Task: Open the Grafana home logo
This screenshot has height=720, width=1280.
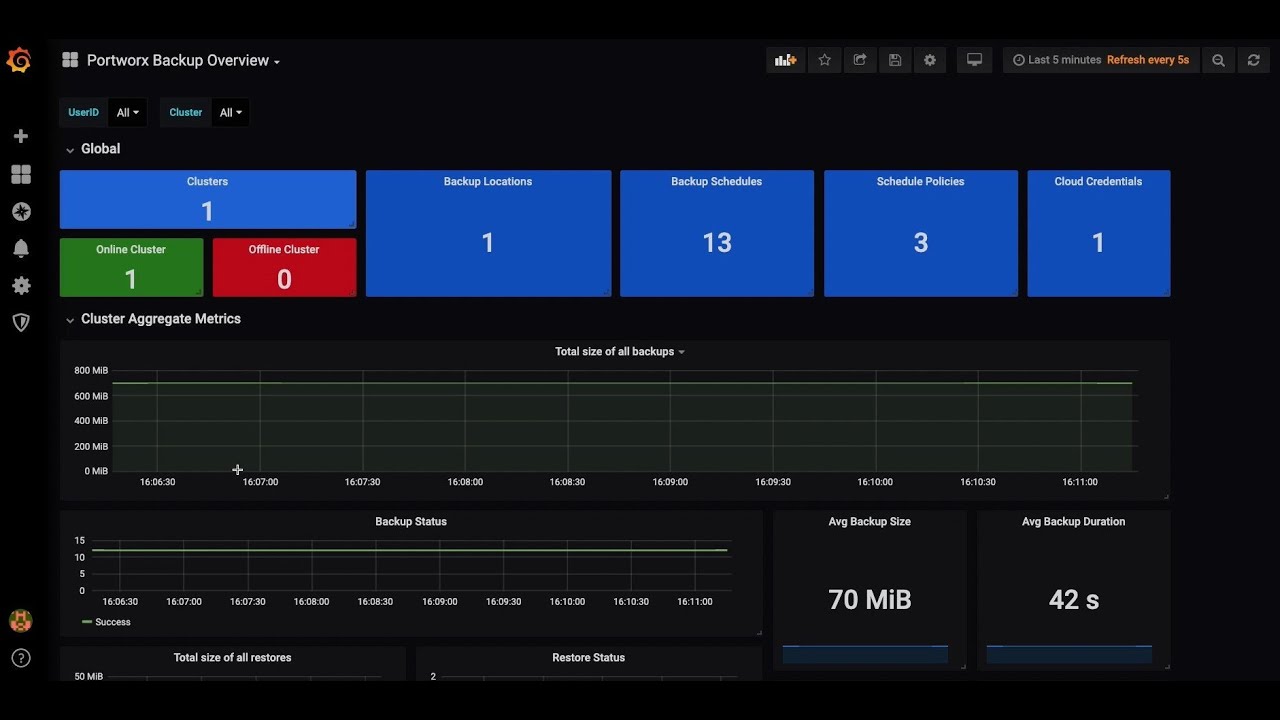Action: tap(19, 61)
